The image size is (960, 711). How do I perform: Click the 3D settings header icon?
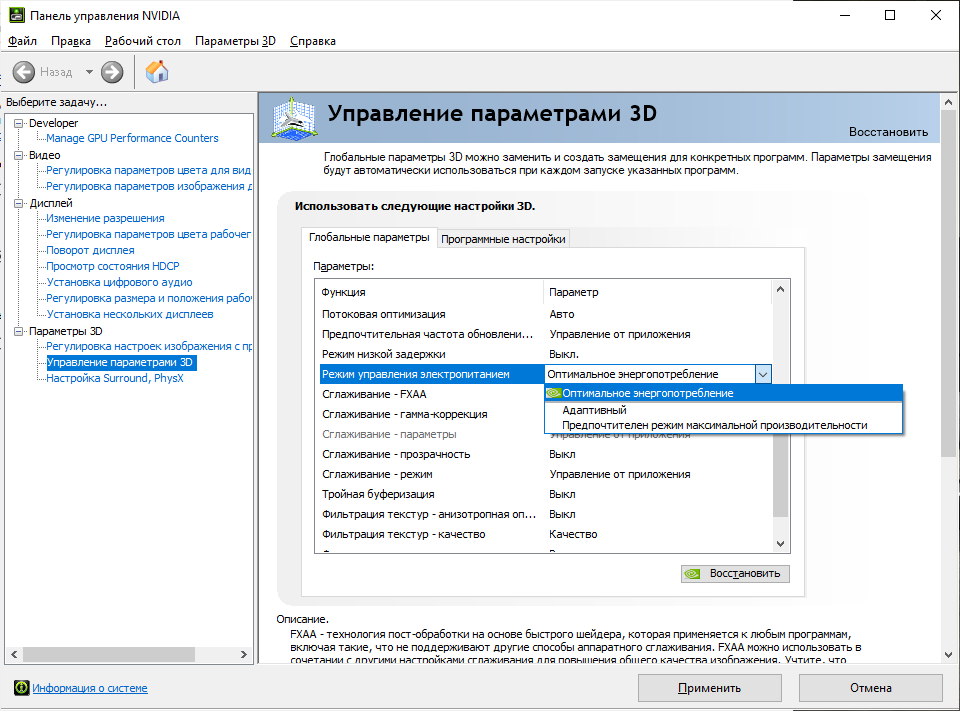(294, 118)
